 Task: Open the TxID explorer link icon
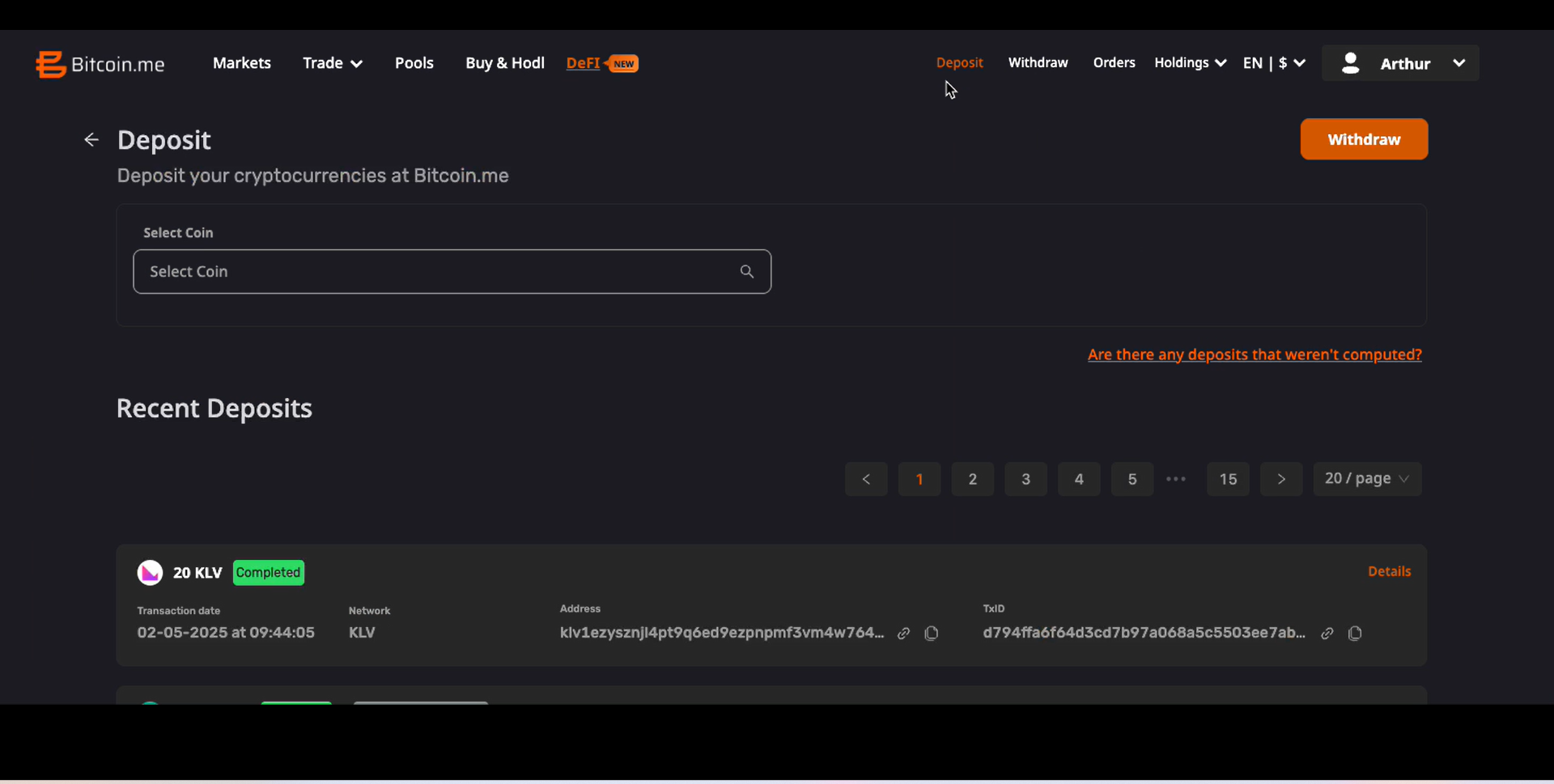pyautogui.click(x=1327, y=634)
